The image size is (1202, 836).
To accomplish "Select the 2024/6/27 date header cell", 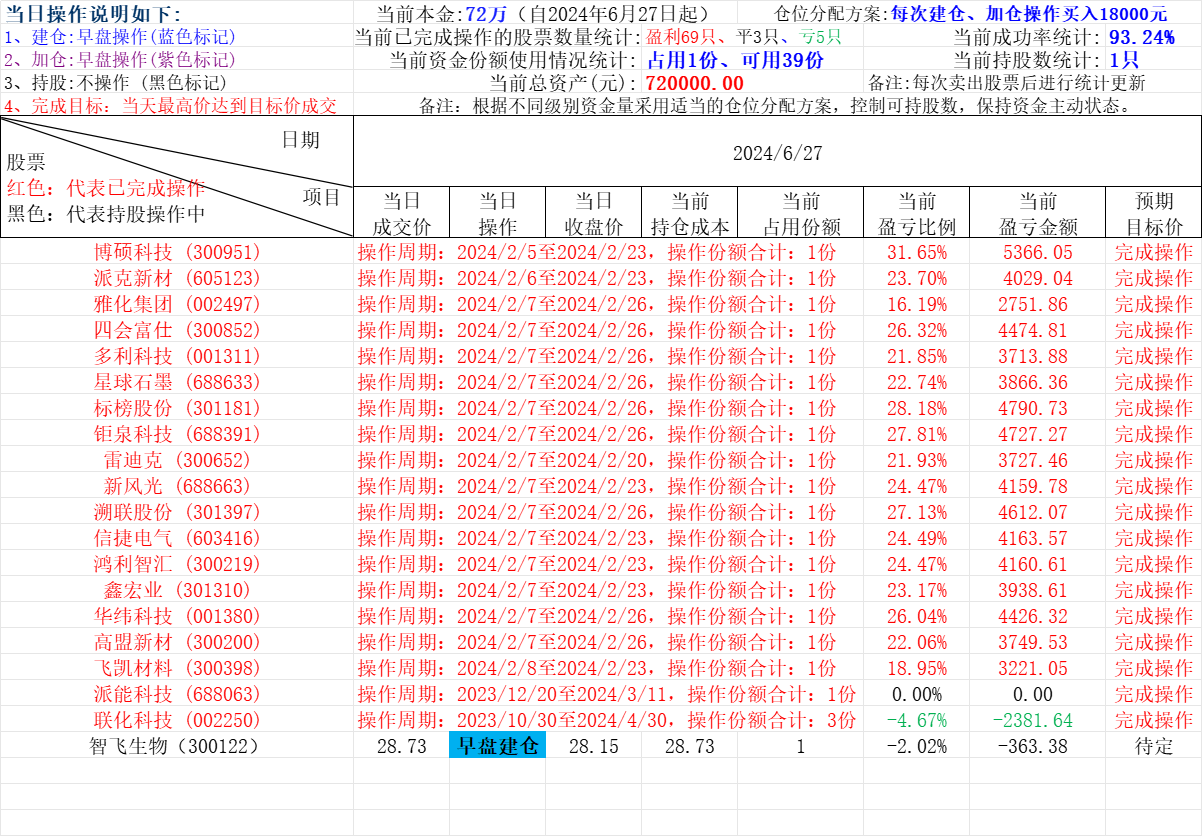I will tap(777, 153).
